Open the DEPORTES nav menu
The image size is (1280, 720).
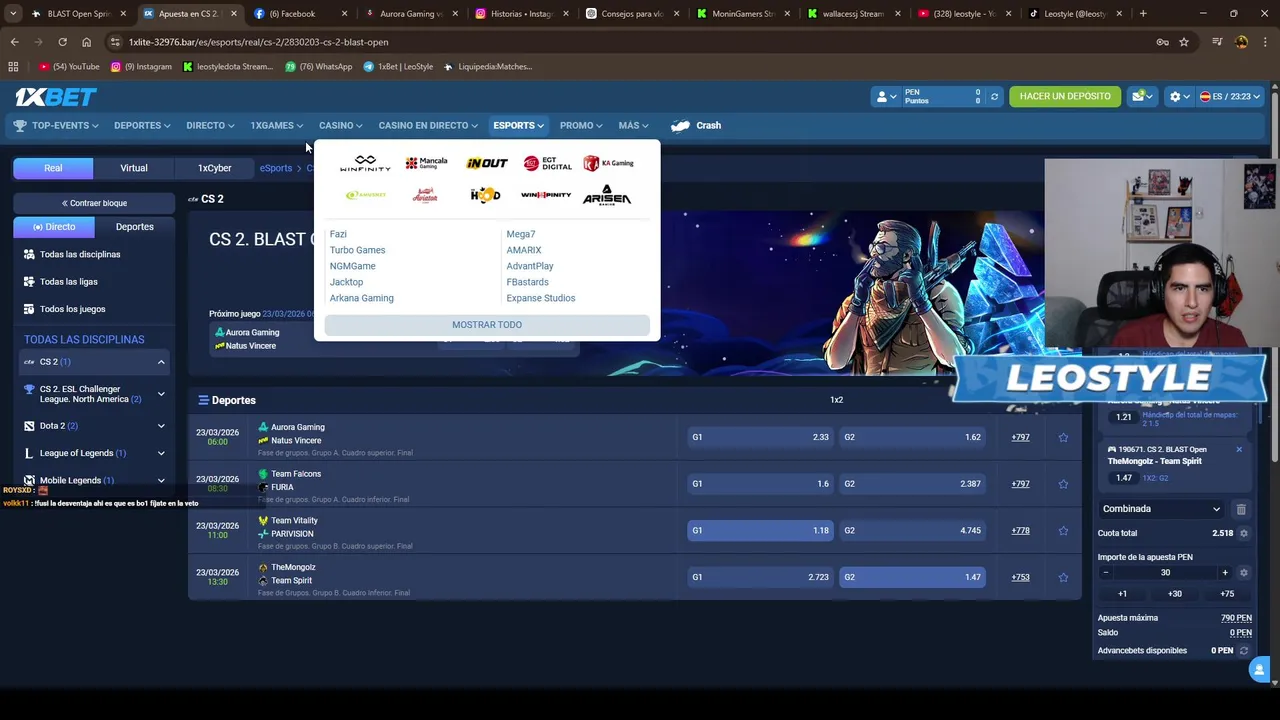click(x=142, y=126)
